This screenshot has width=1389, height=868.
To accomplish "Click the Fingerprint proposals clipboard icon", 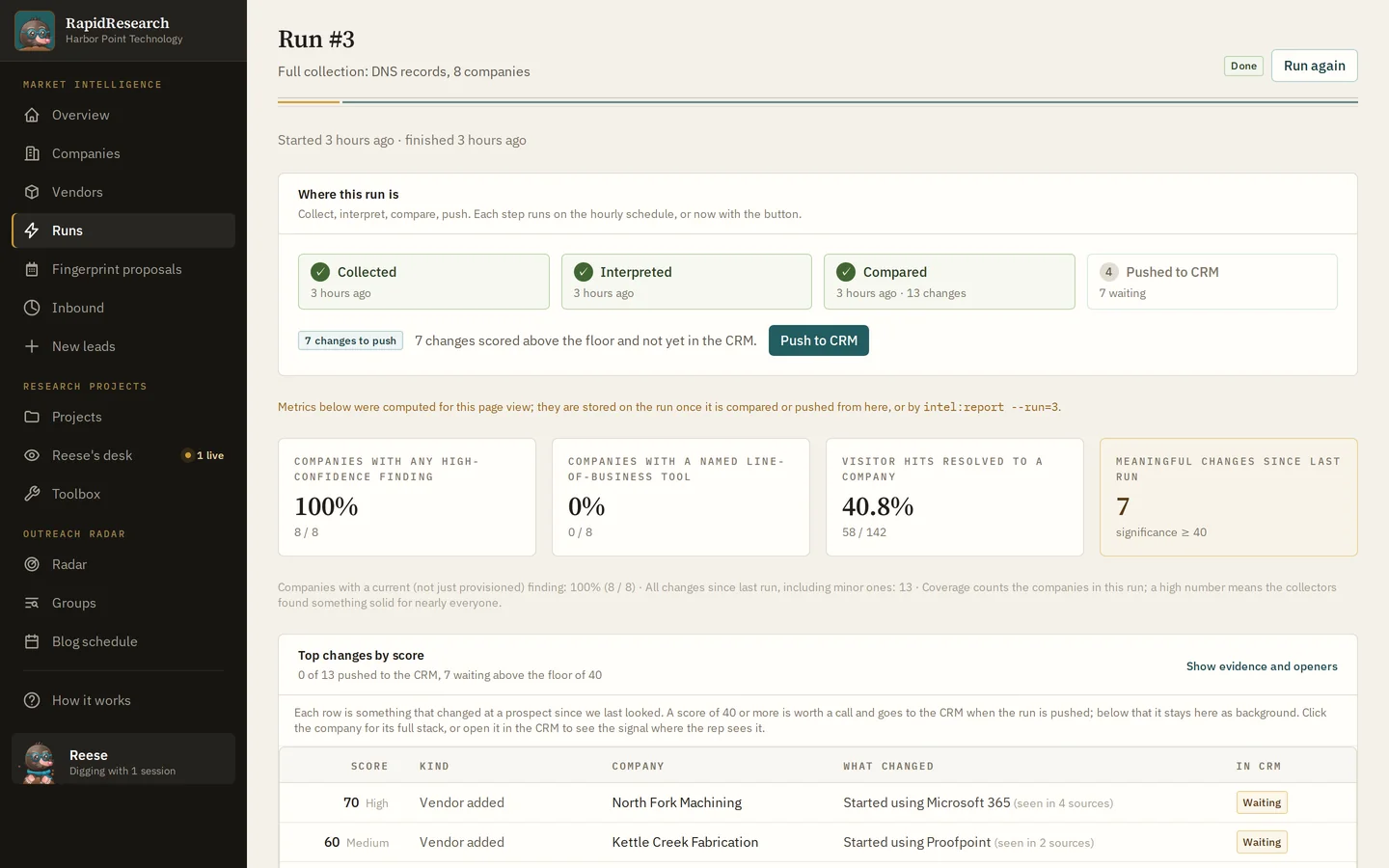I will [32, 269].
